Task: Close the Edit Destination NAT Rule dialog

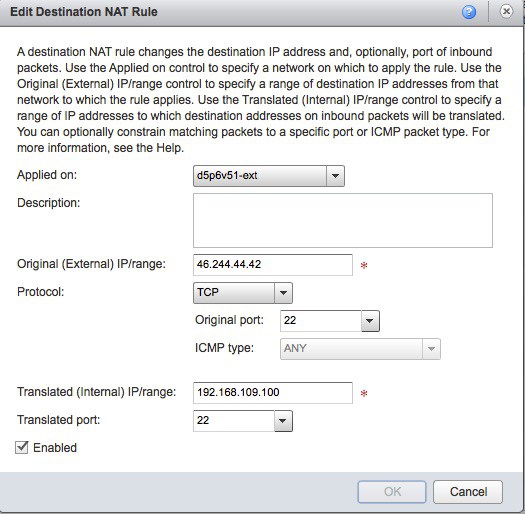Action: pos(506,11)
